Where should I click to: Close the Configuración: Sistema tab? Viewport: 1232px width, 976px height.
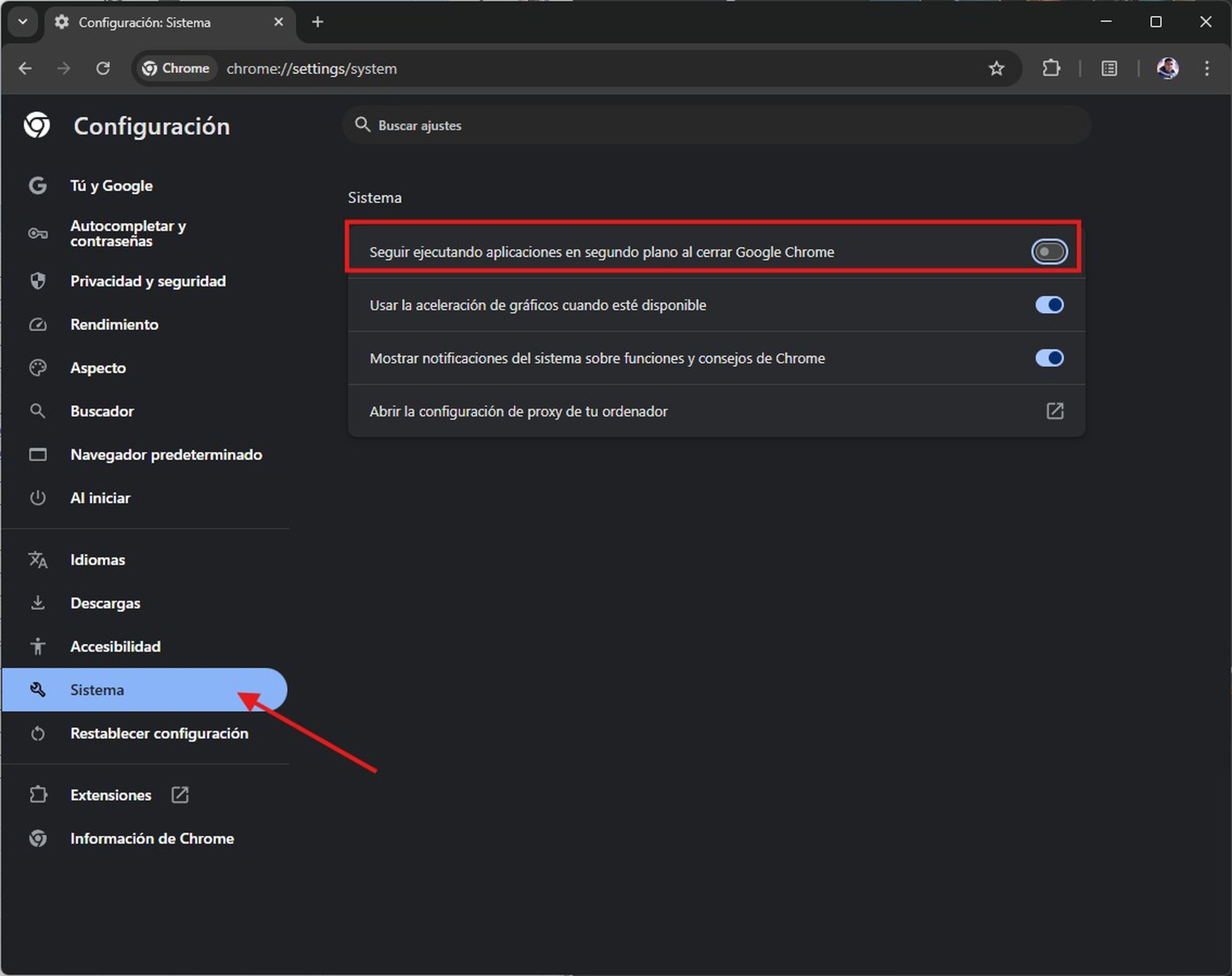278,22
